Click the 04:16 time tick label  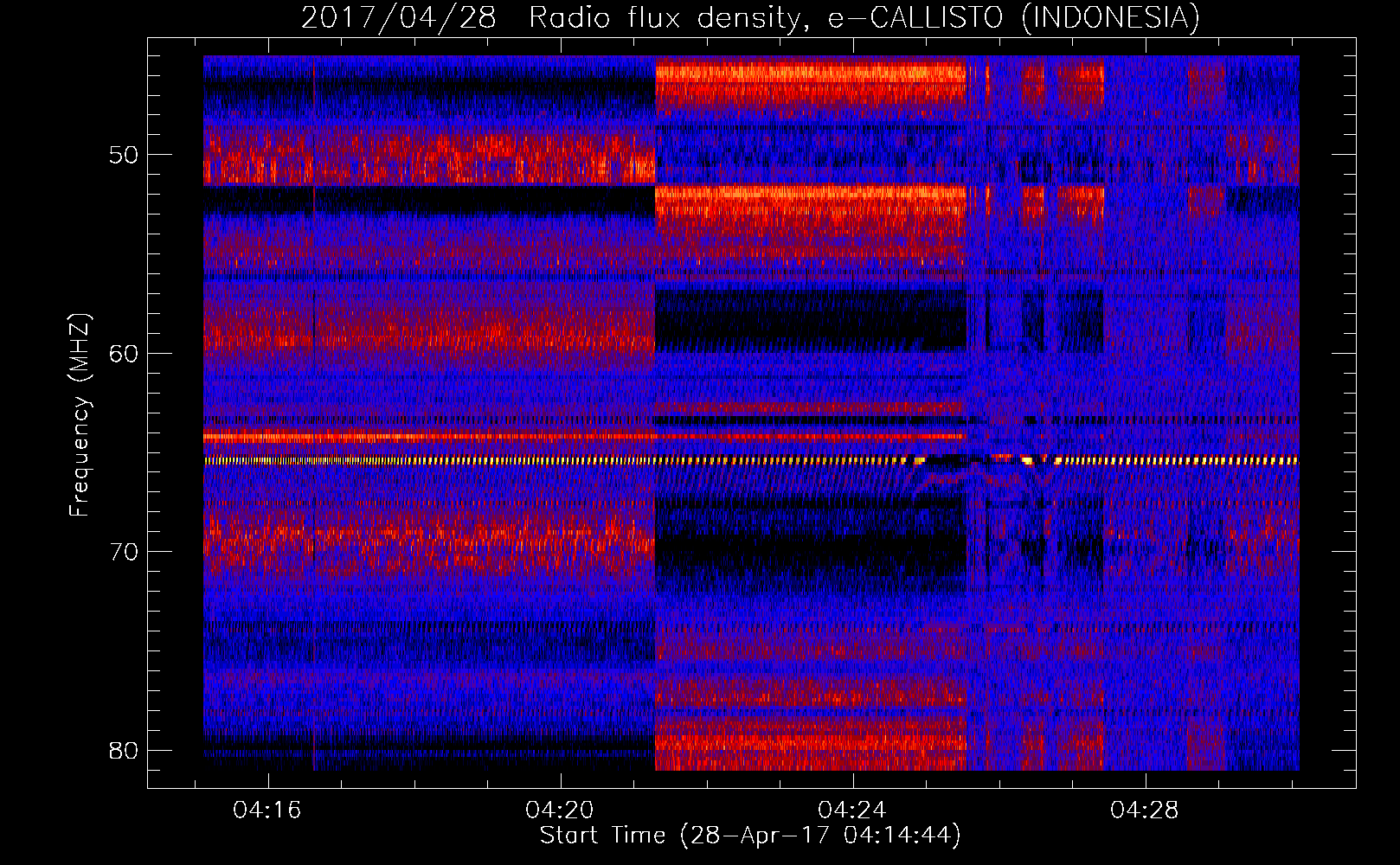click(x=267, y=811)
